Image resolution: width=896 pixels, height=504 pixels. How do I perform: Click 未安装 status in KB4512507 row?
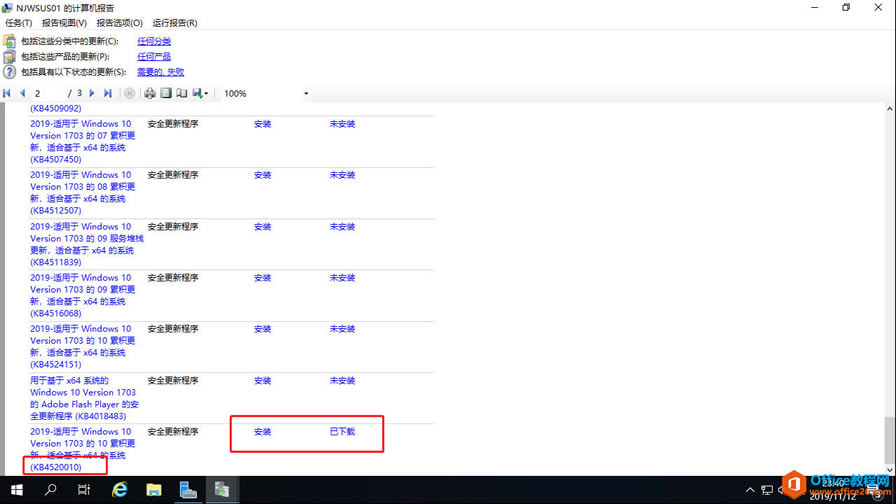(x=342, y=175)
